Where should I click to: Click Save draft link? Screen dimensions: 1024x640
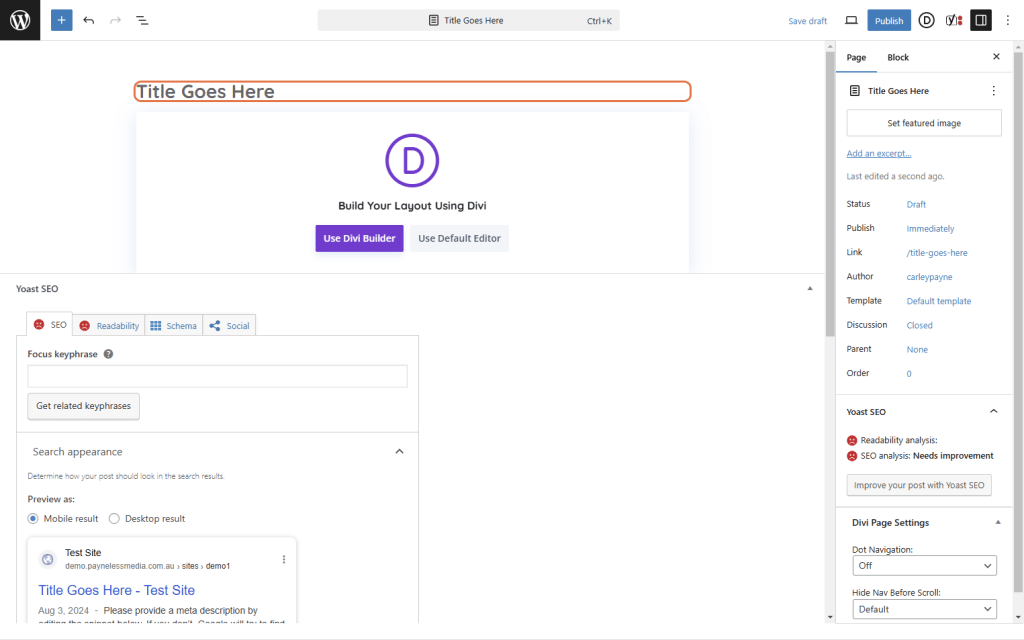tap(807, 21)
